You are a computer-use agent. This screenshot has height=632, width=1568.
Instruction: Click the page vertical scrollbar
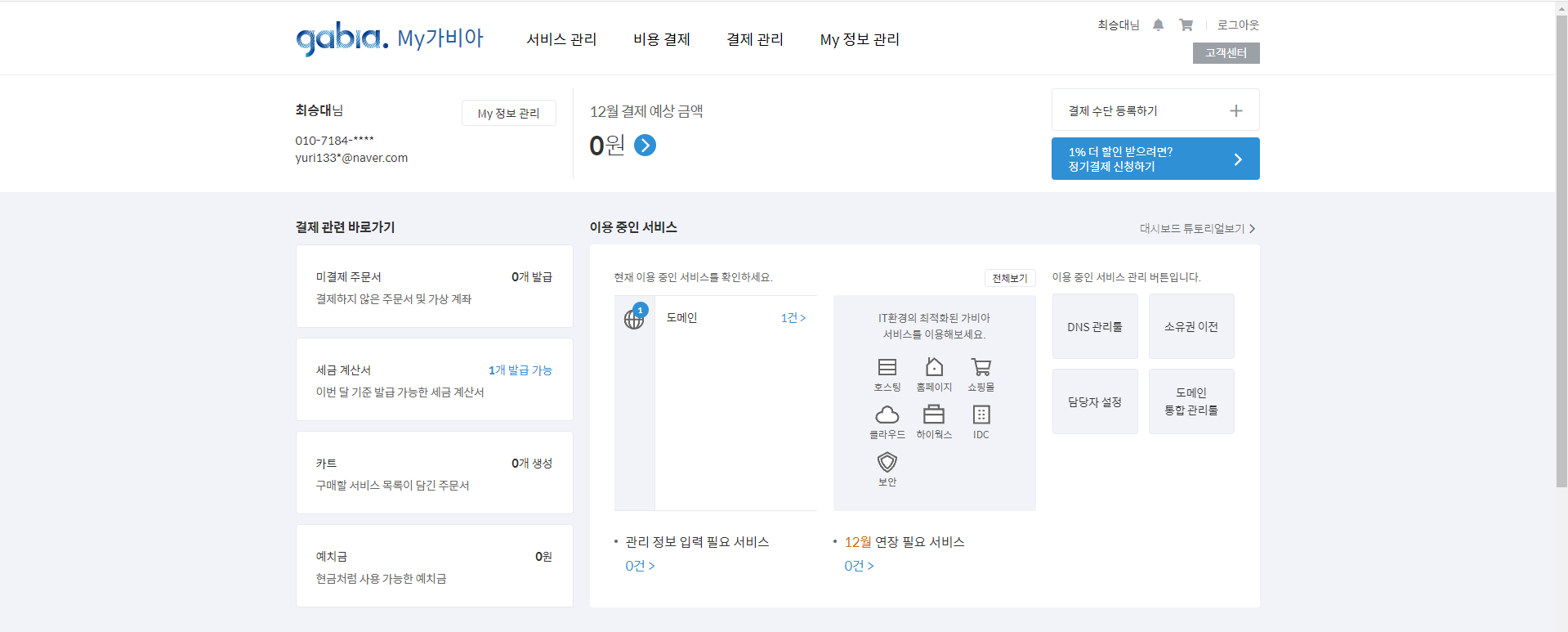coord(1561,253)
